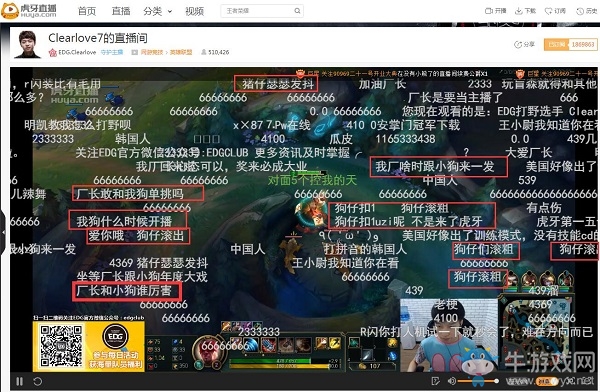Screen dimensions: 600x392
Task: Expand the 分类 category dropdown
Action: click(158, 11)
